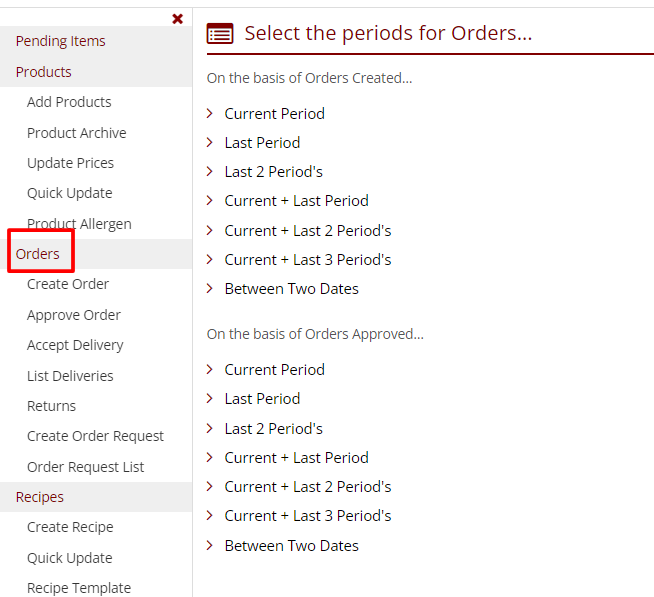
Task: Select the Recipes section header
Action: (x=39, y=497)
